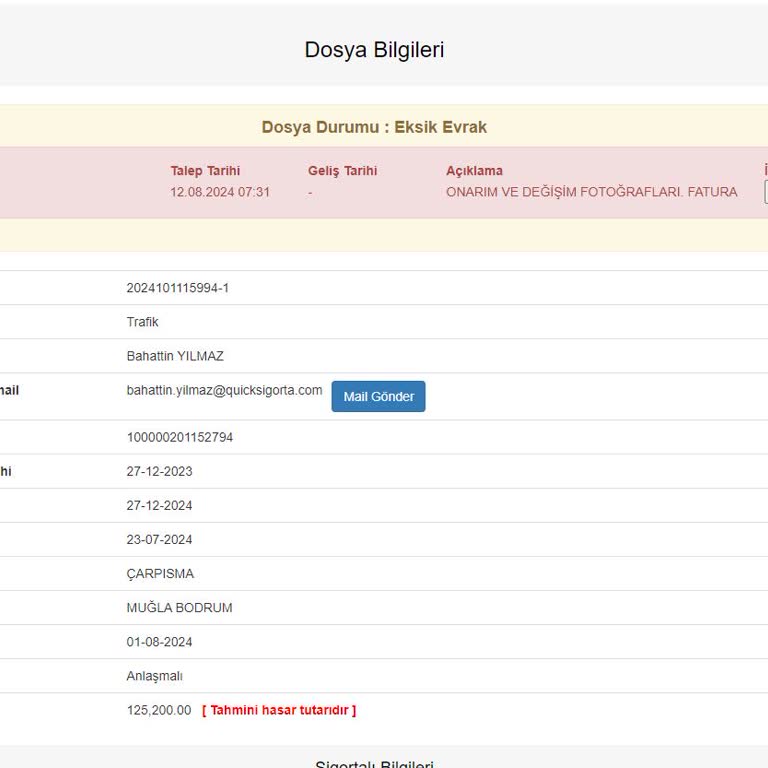Click policy number 100000201152794
This screenshot has width=768, height=768.
coord(179,438)
